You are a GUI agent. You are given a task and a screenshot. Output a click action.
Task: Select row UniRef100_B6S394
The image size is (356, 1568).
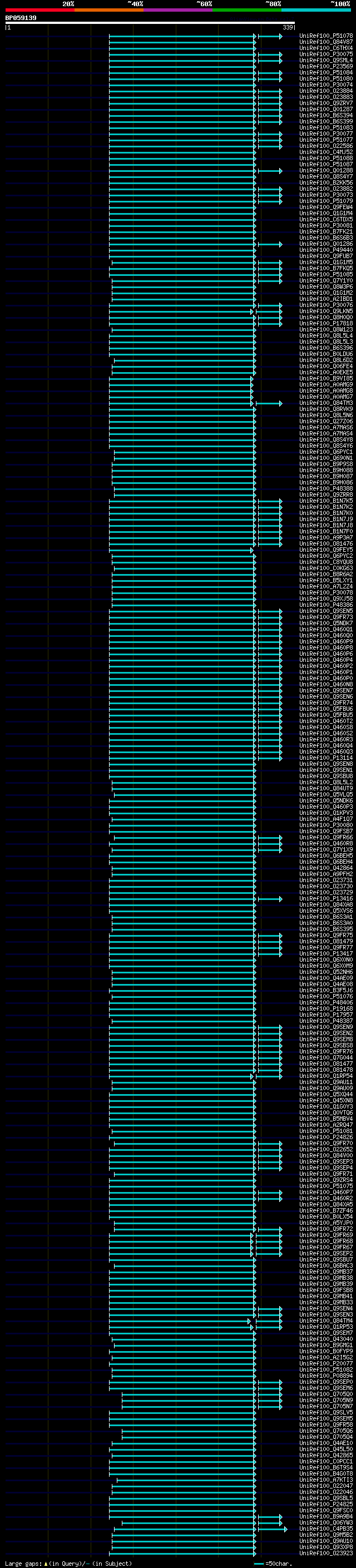326,115
